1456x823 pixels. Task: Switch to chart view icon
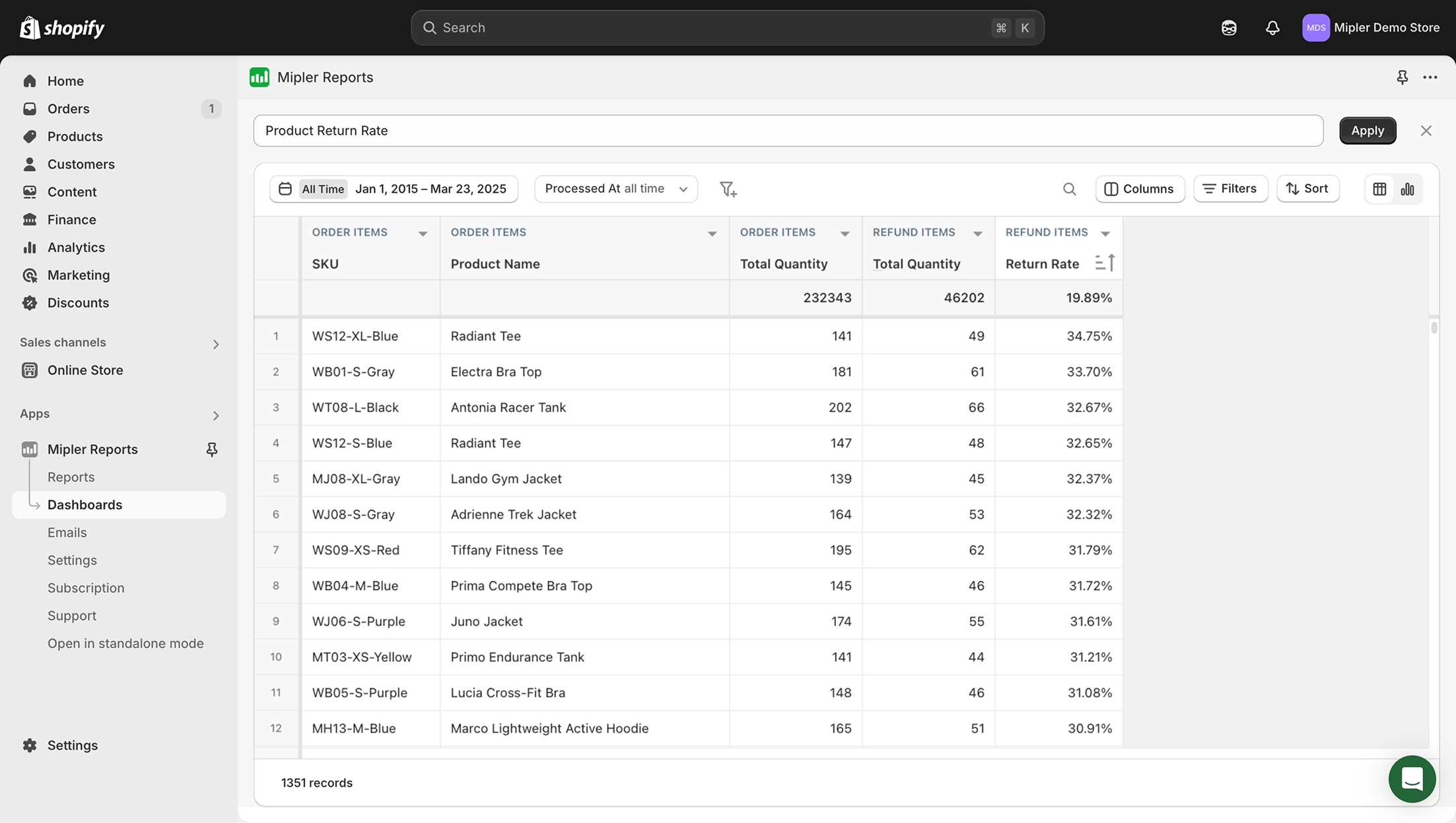(x=1407, y=189)
